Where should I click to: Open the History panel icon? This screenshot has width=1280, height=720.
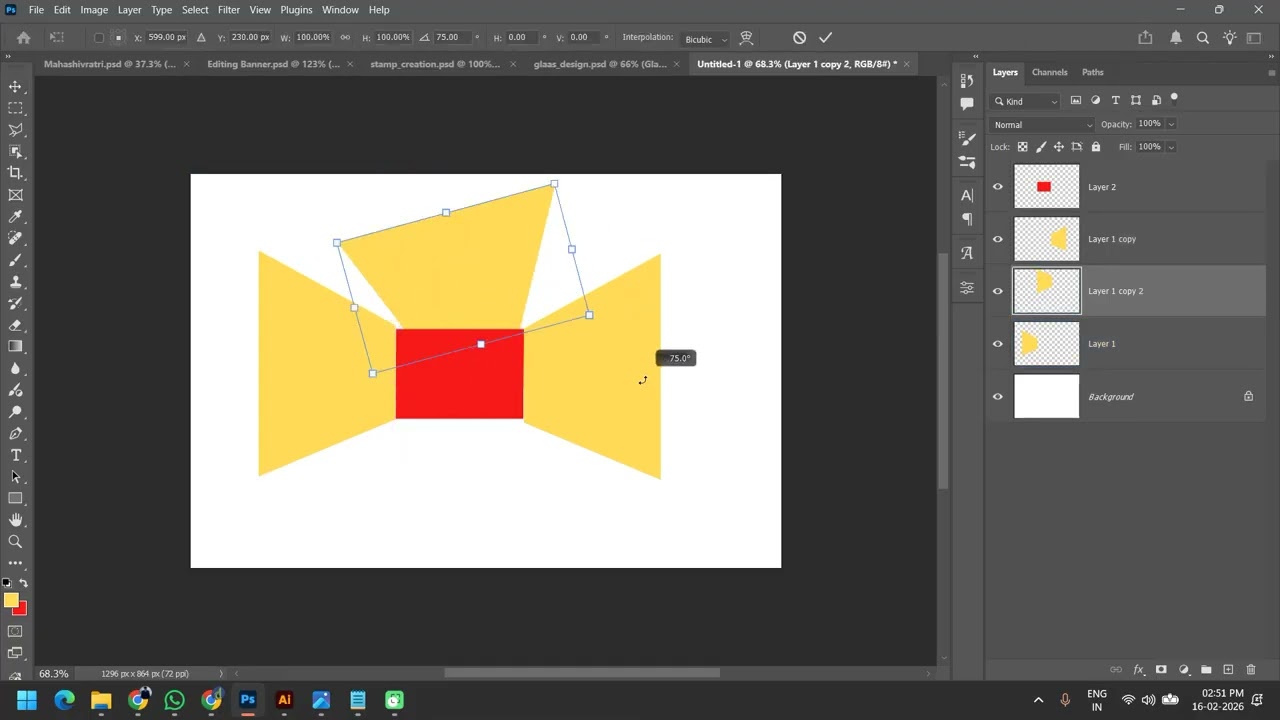967,81
